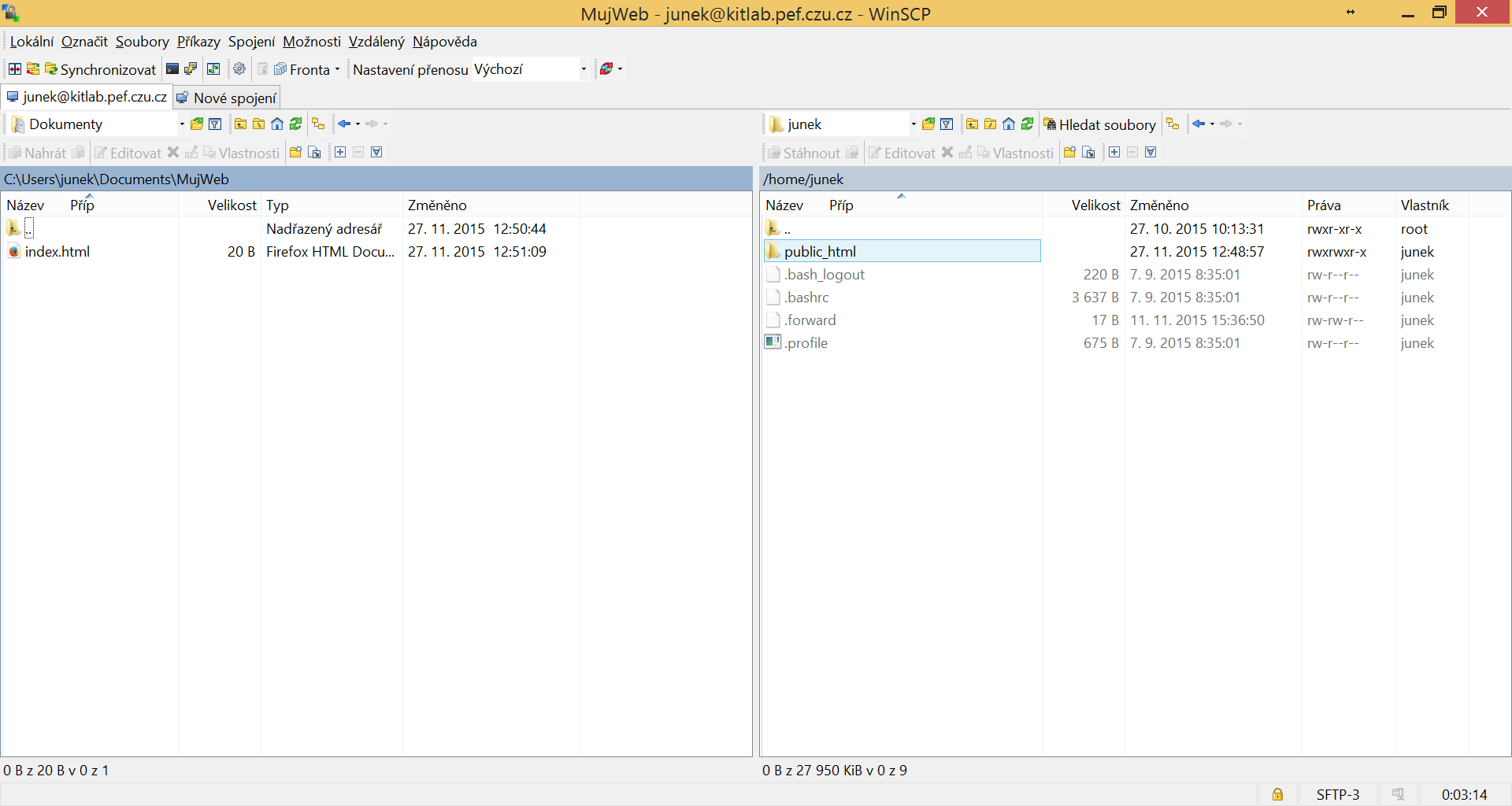Toggle filter on Dokumenty panel
1512x806 pixels.
coord(215,124)
